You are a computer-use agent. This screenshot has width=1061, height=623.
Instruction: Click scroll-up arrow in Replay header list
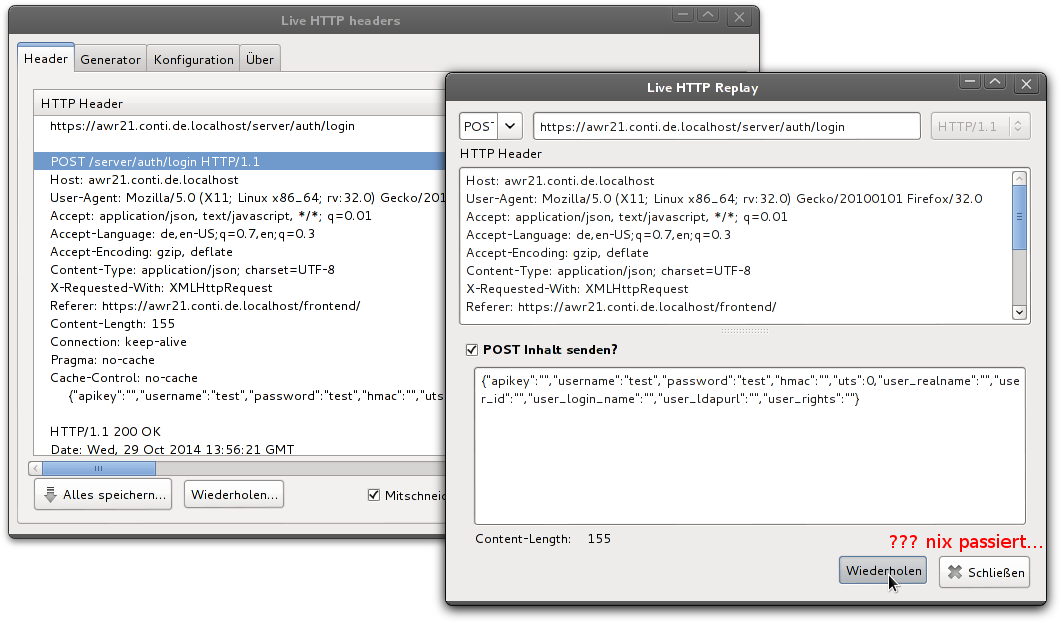pos(1020,179)
